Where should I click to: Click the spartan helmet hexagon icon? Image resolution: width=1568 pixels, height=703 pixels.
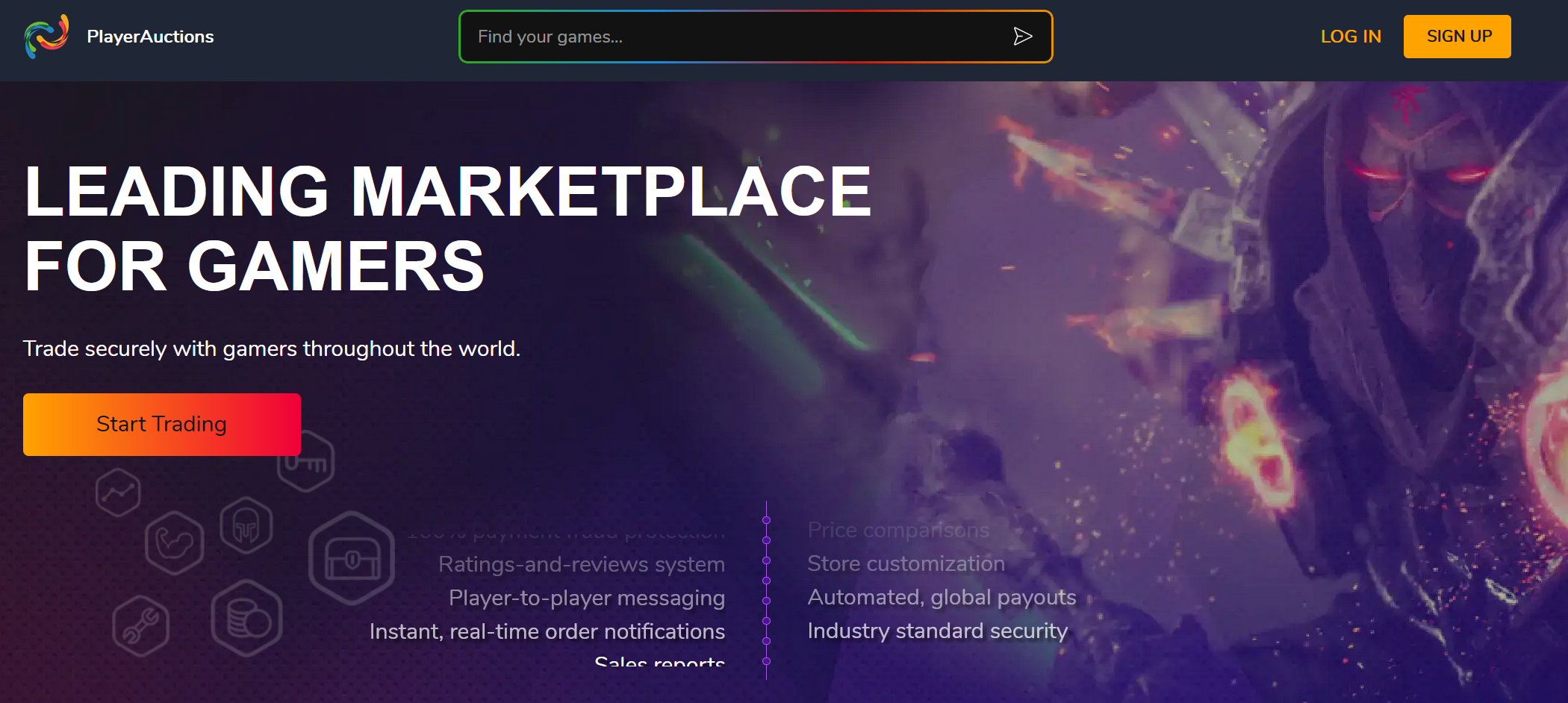(x=246, y=525)
